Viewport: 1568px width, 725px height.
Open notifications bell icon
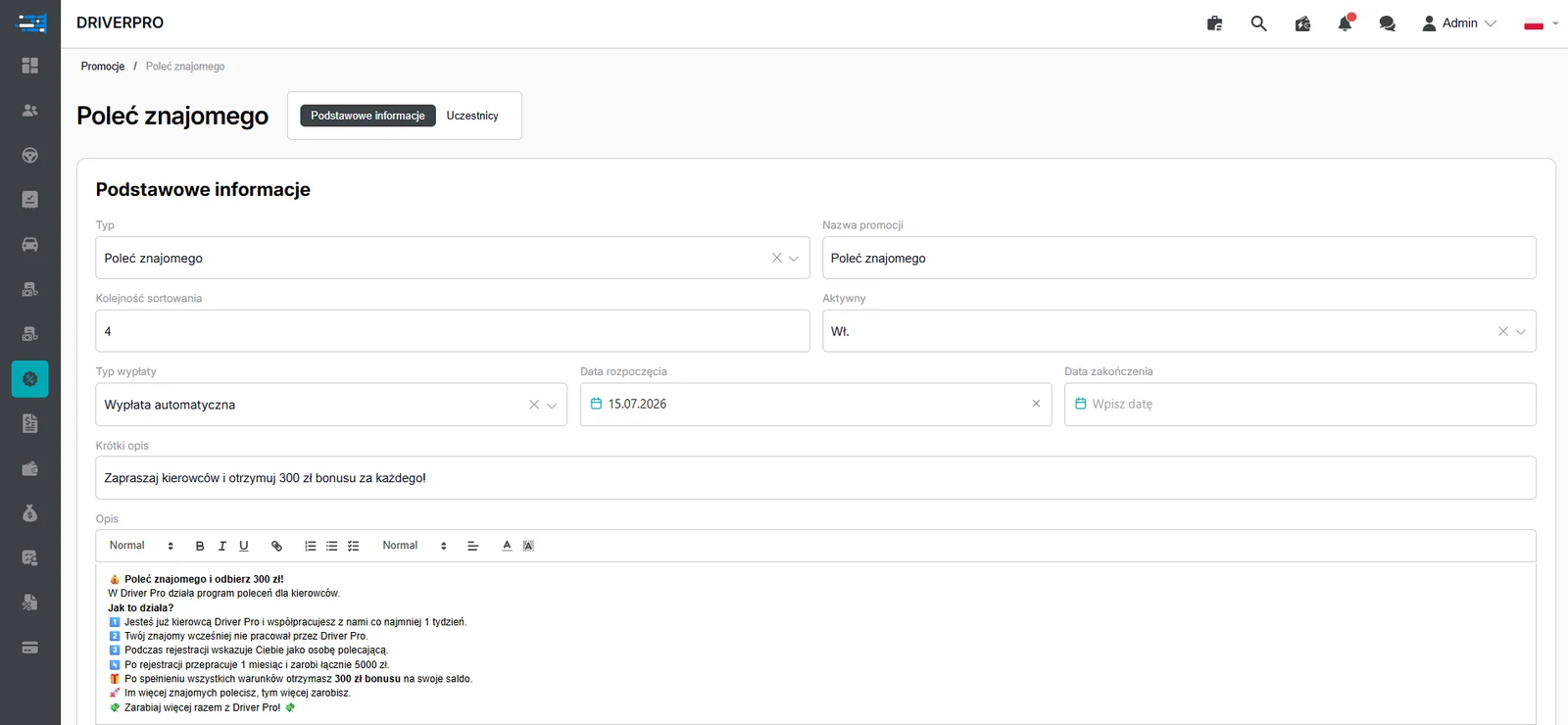pos(1345,24)
